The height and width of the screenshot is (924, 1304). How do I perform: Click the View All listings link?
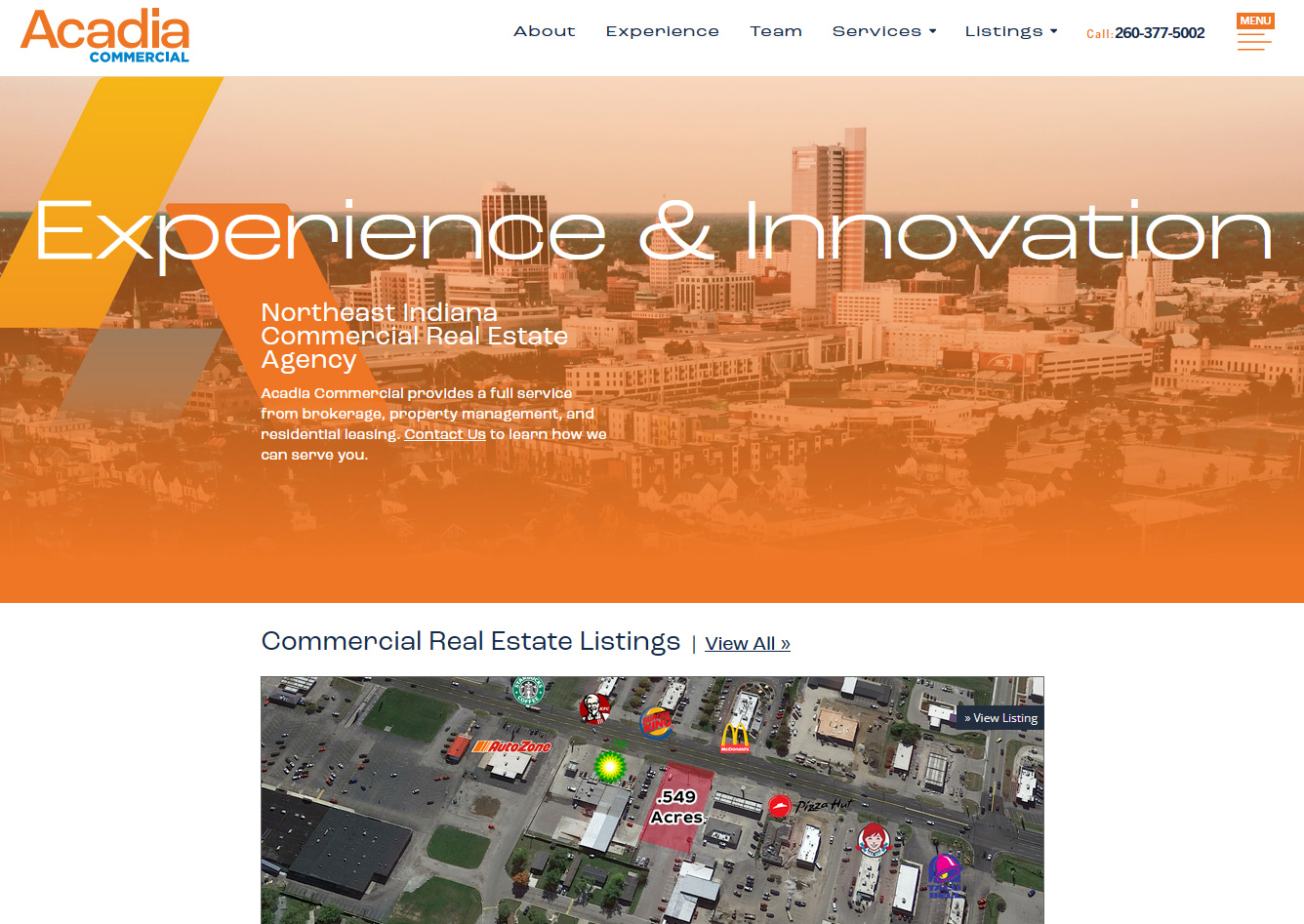[x=747, y=643]
